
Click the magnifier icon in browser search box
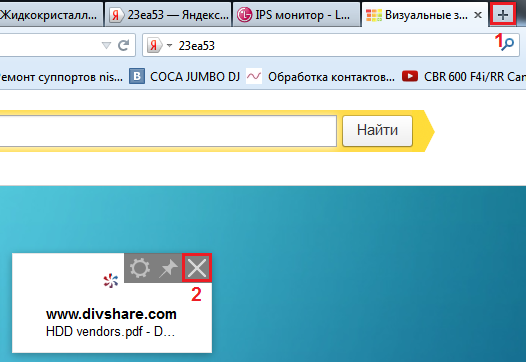tap(508, 44)
